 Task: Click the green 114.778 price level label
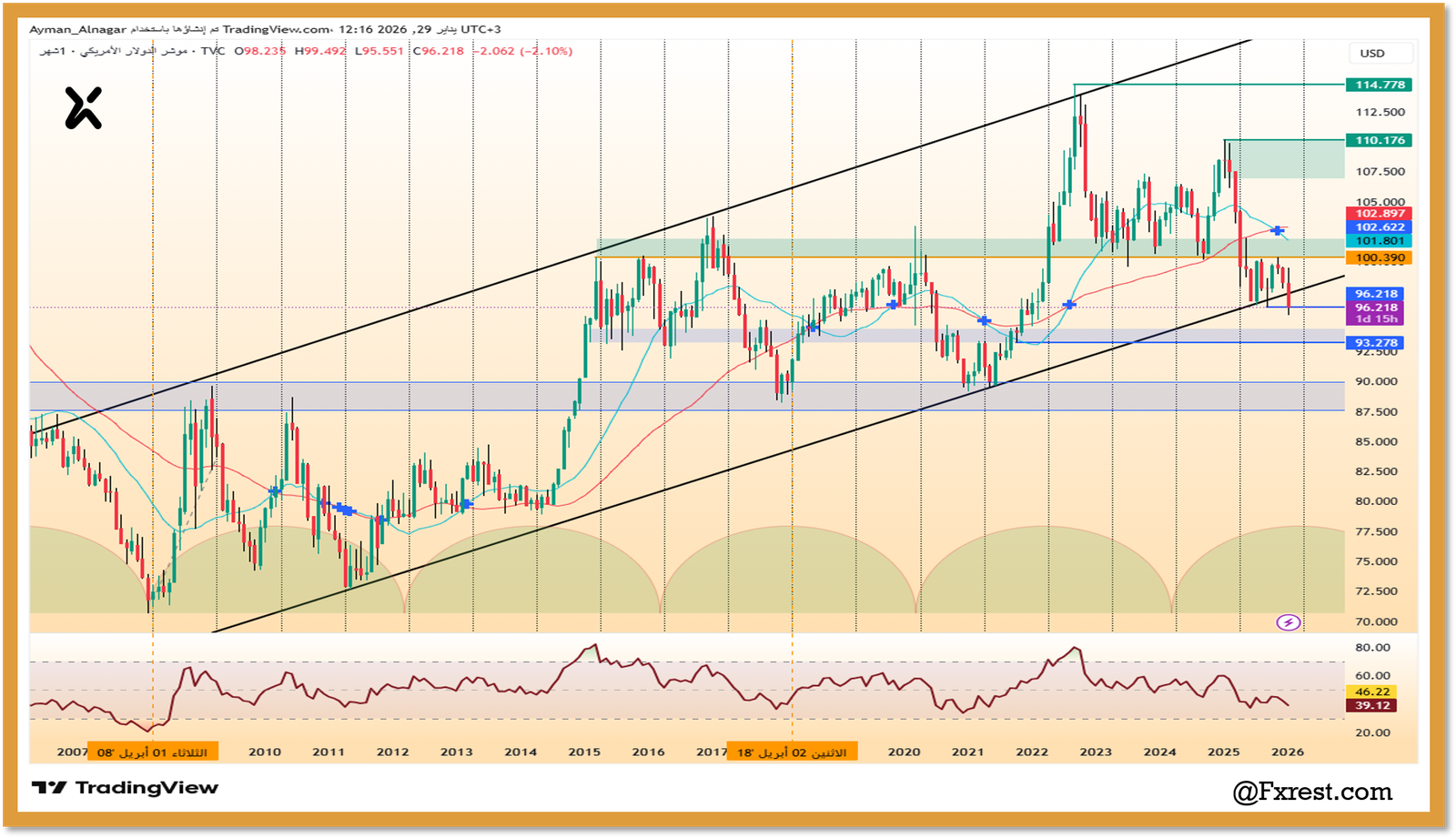tap(1378, 83)
